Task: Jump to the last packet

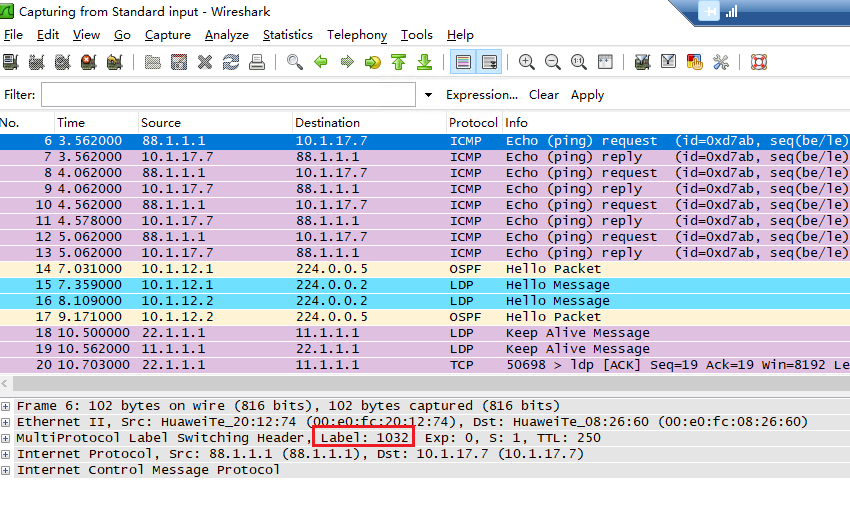Action: point(424,62)
